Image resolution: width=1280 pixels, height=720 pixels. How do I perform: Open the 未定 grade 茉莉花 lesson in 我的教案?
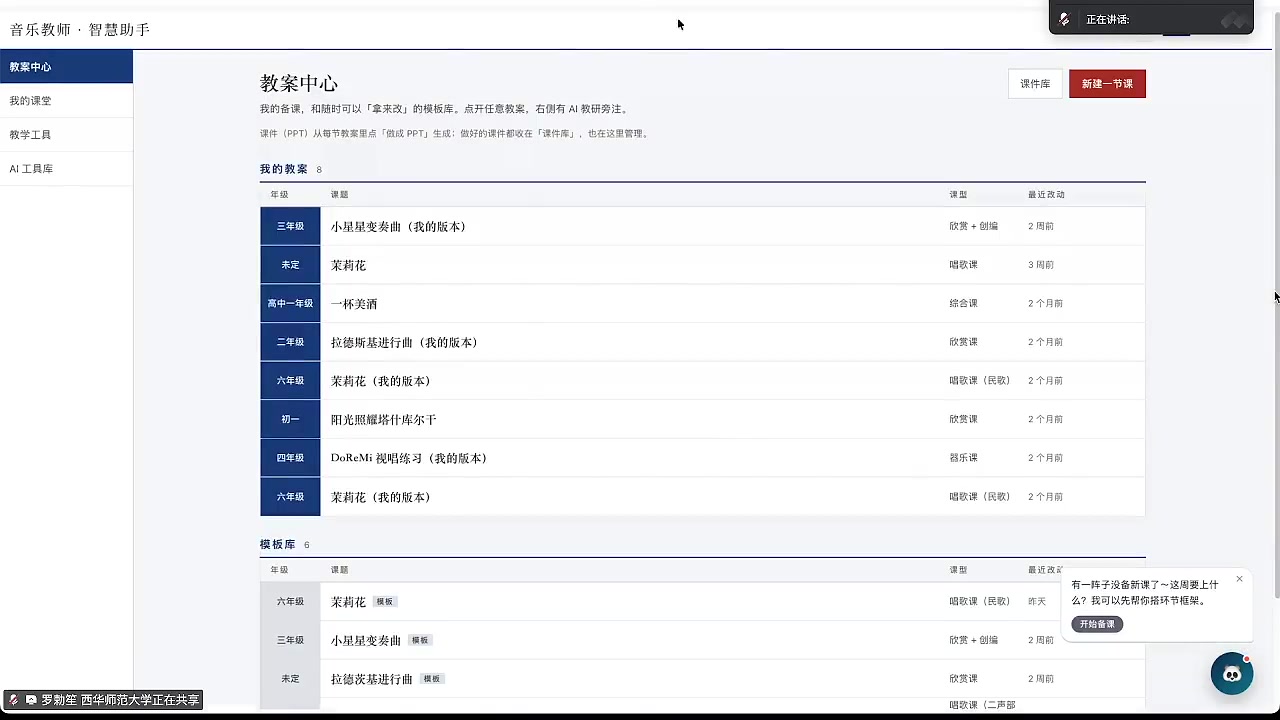(349, 265)
